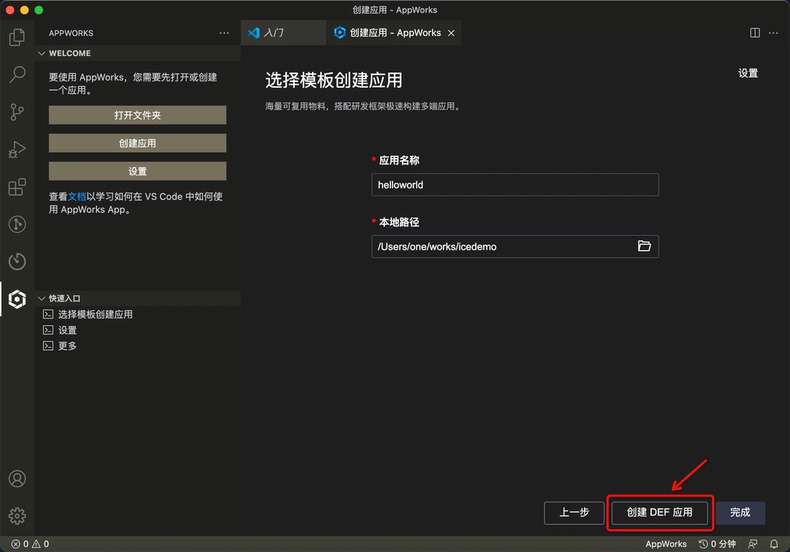Image resolution: width=790 pixels, height=552 pixels.
Task: Open the Extensions view
Action: [17, 187]
